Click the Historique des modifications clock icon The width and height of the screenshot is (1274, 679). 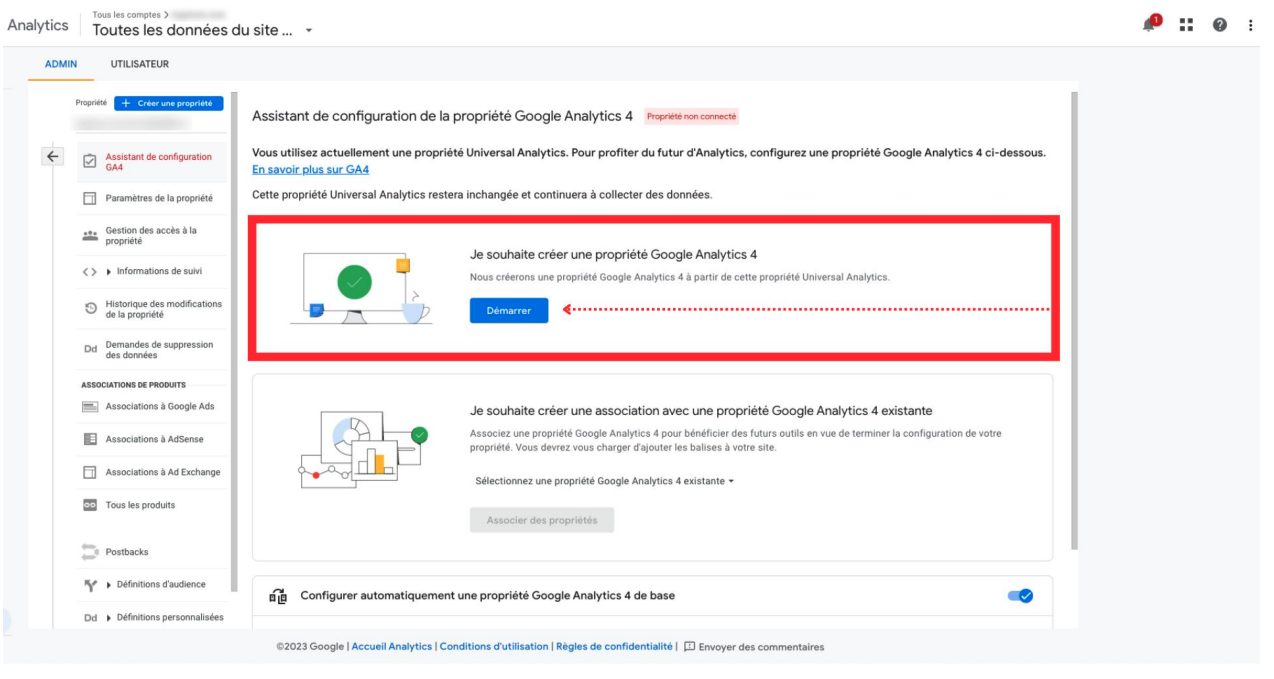(x=89, y=309)
